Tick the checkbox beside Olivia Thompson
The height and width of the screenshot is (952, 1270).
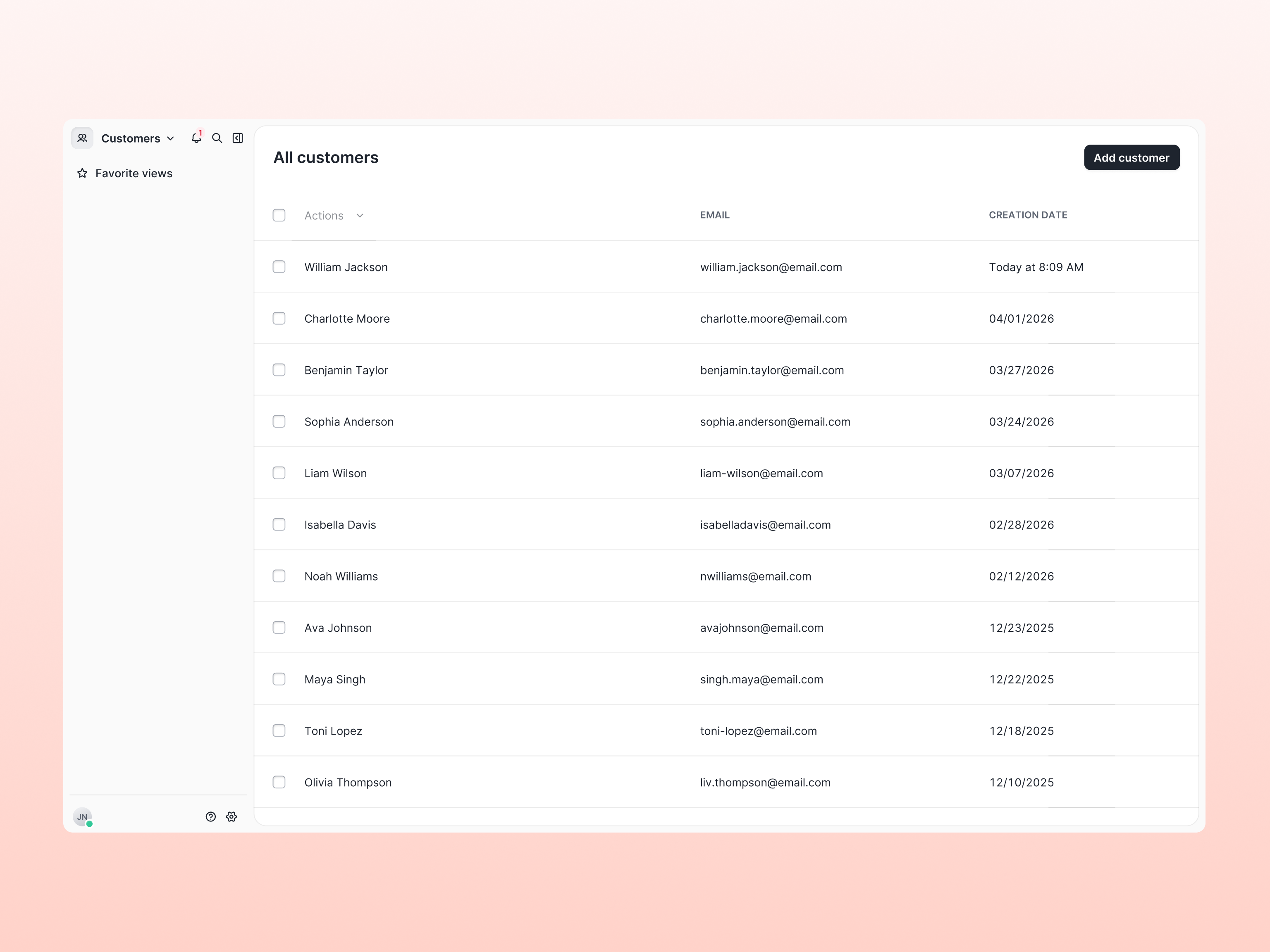(279, 782)
